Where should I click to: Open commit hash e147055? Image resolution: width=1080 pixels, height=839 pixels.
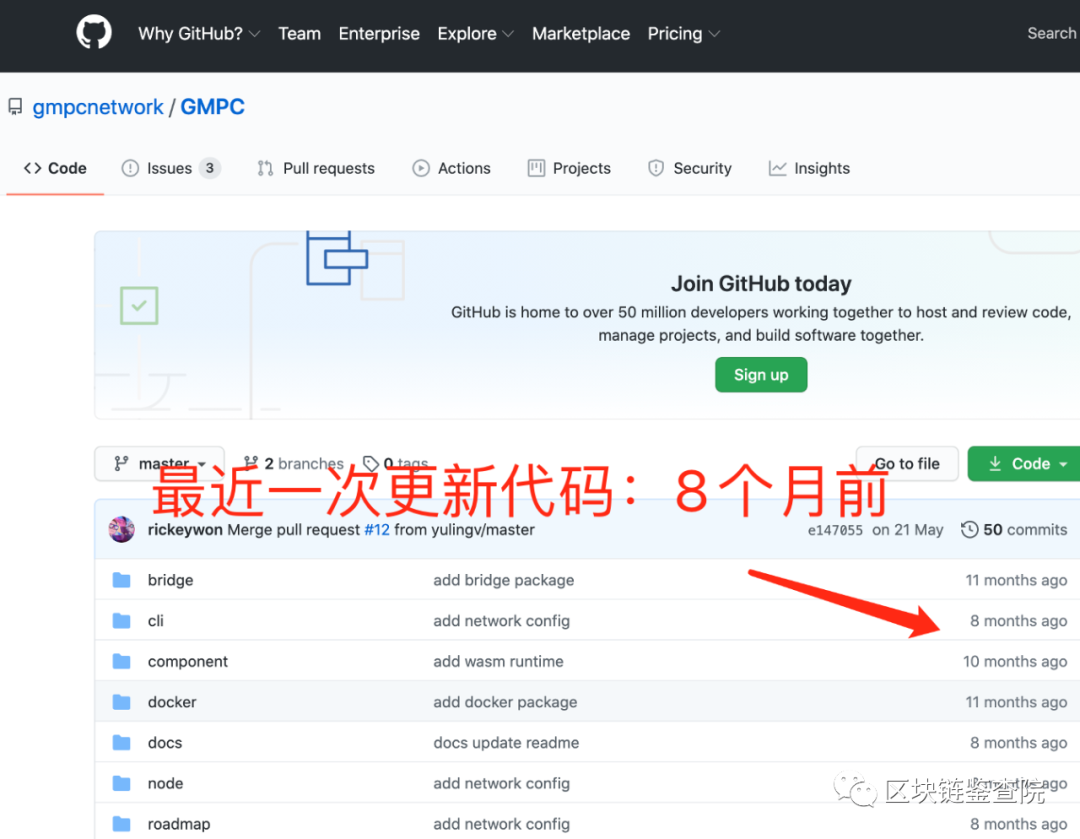coord(835,530)
